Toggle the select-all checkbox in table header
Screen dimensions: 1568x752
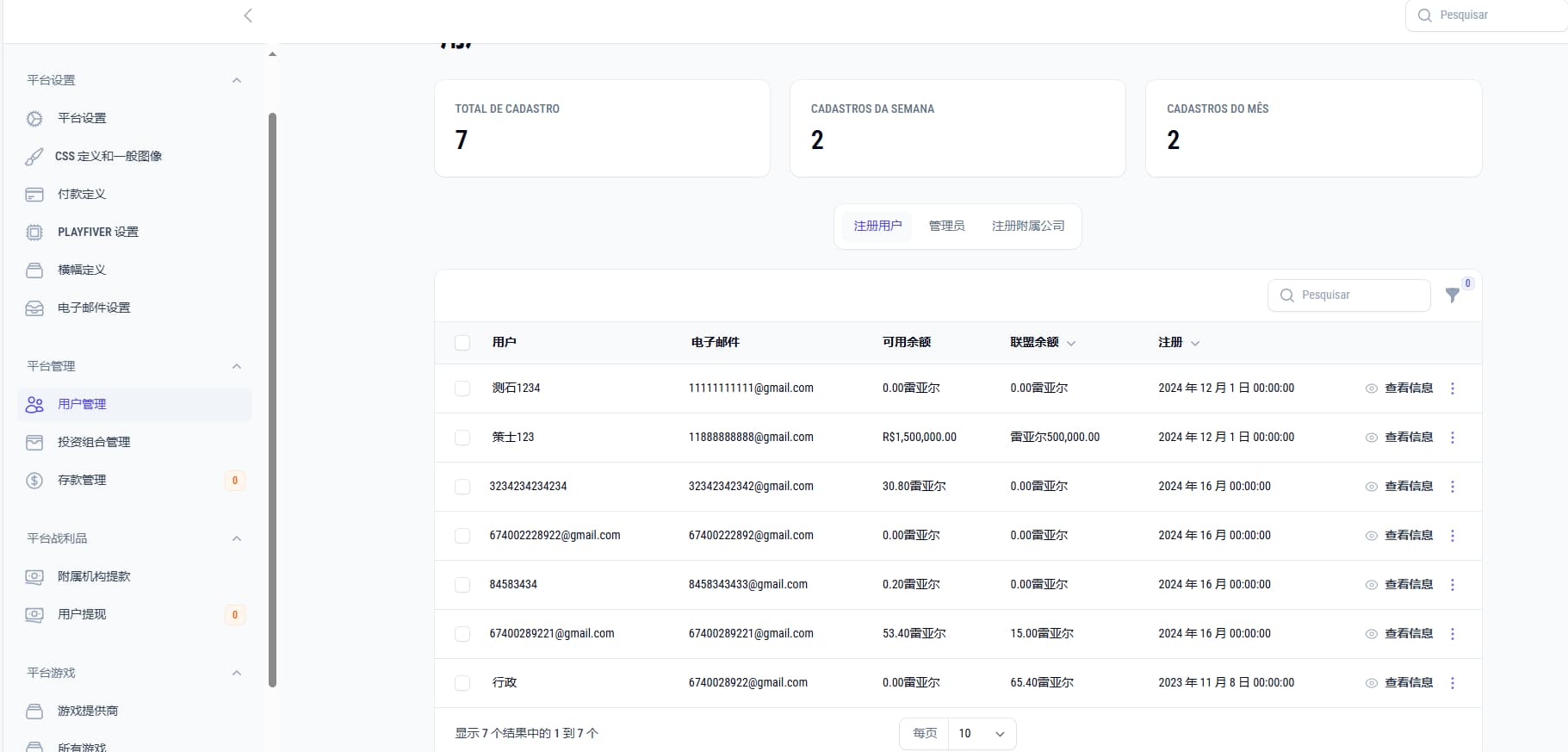(462, 343)
